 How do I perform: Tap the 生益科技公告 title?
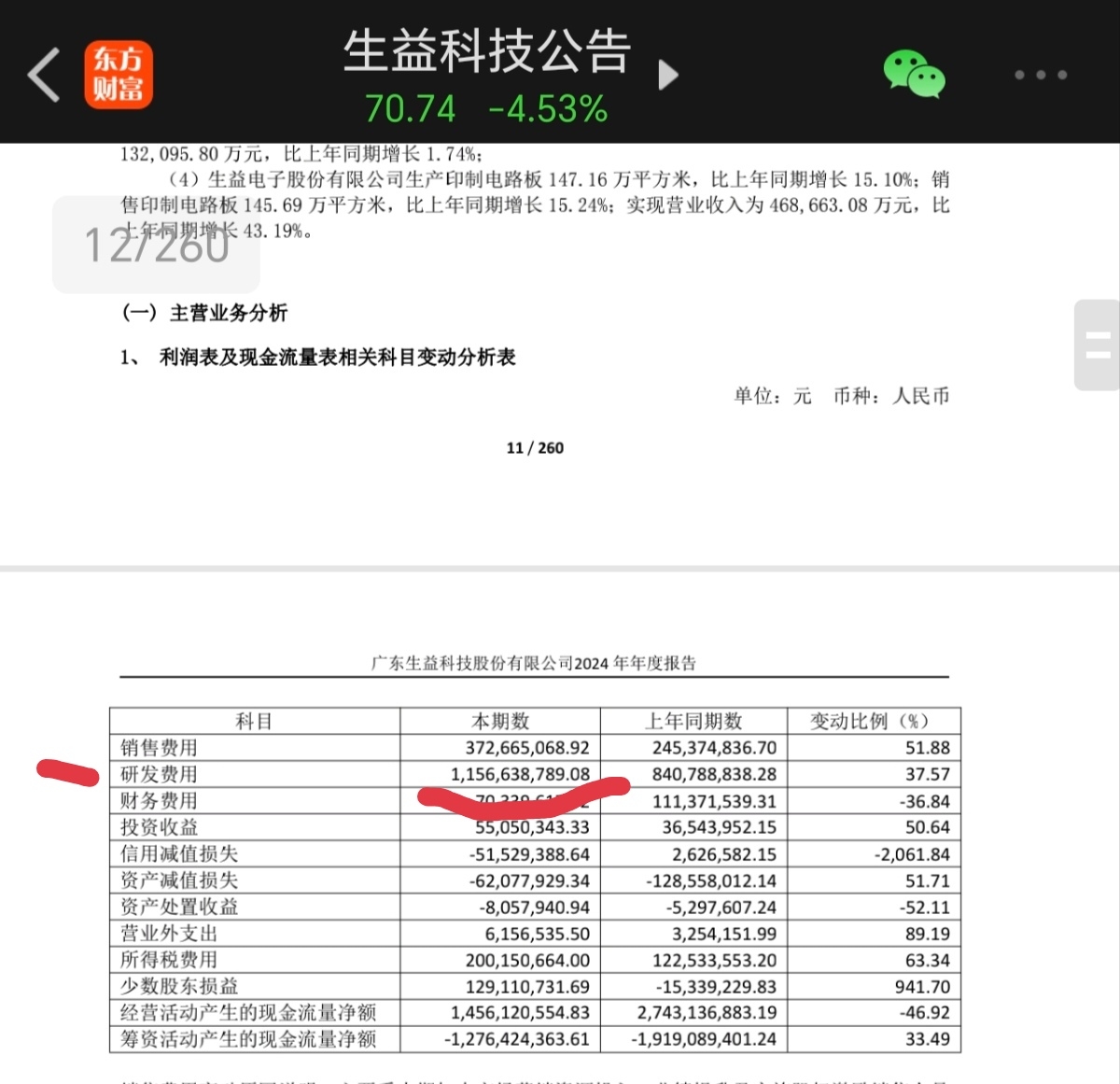(487, 51)
